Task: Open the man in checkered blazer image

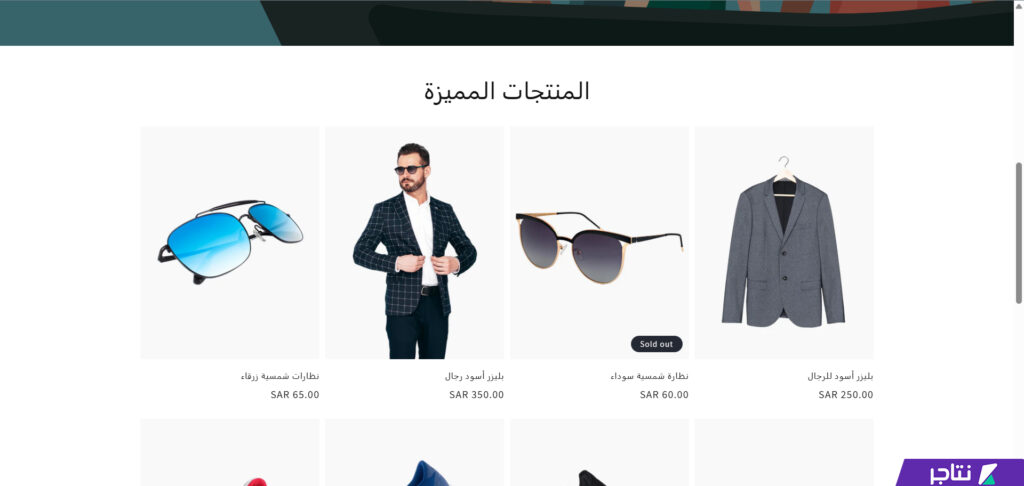Action: tap(415, 242)
